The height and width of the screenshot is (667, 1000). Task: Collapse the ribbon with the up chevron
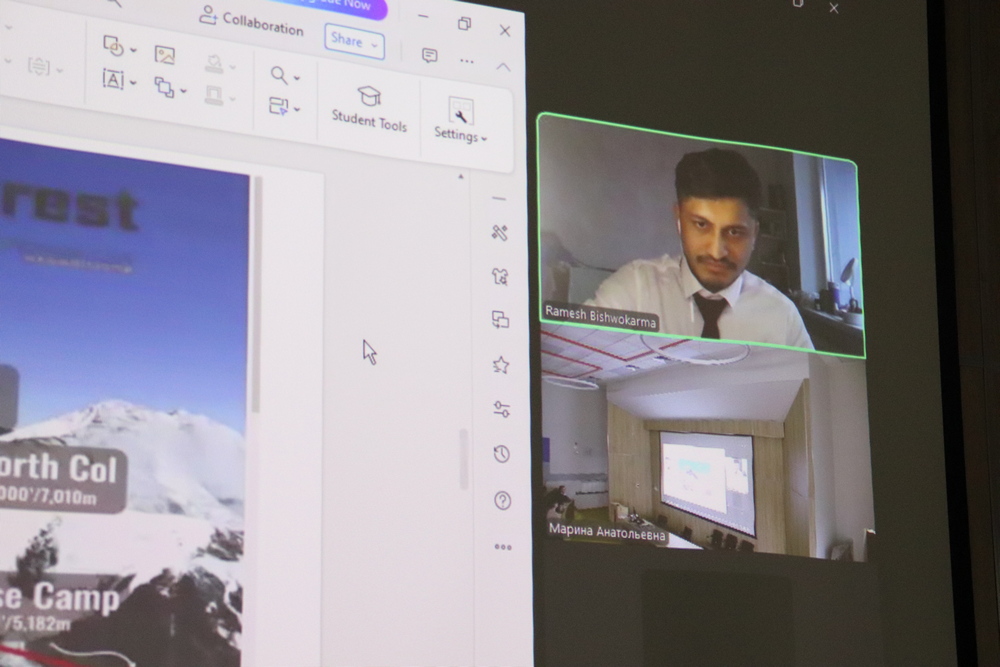[503, 66]
